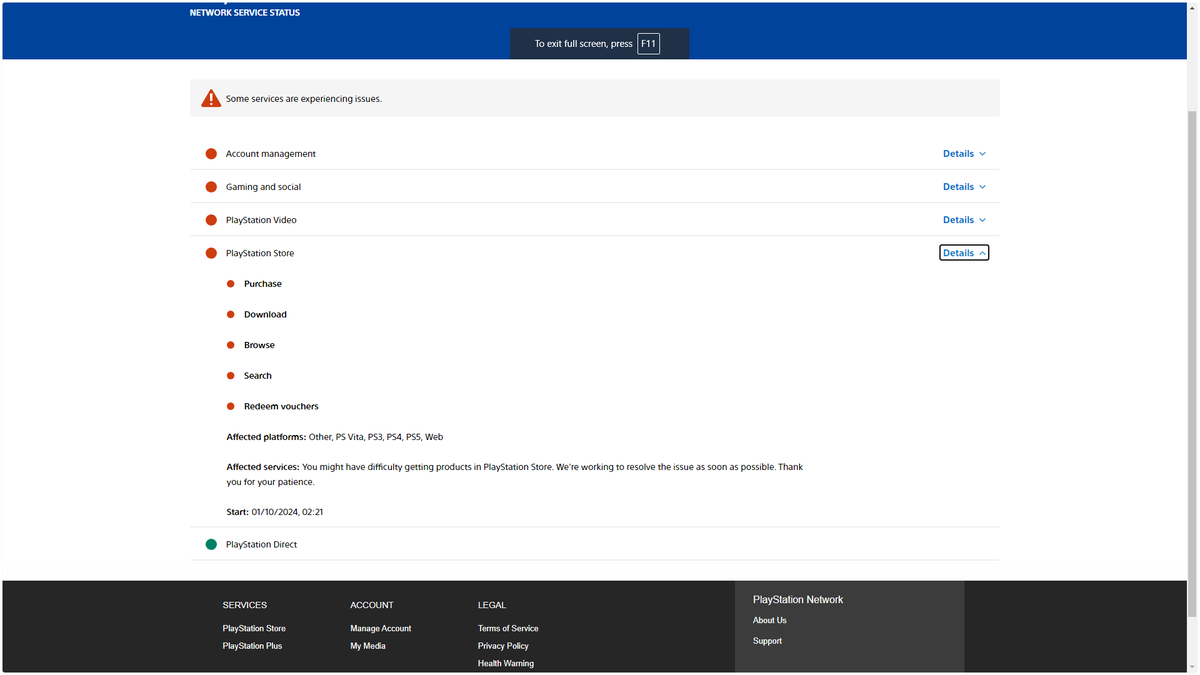This screenshot has width=1200, height=675.
Task: Open Terms of Service link
Action: pos(508,628)
